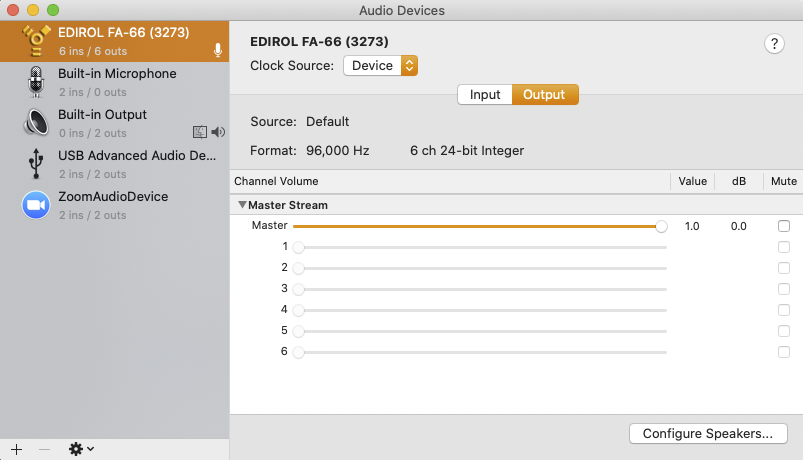Click the 96,000 Hz format text
The image size is (803, 460).
click(x=337, y=151)
